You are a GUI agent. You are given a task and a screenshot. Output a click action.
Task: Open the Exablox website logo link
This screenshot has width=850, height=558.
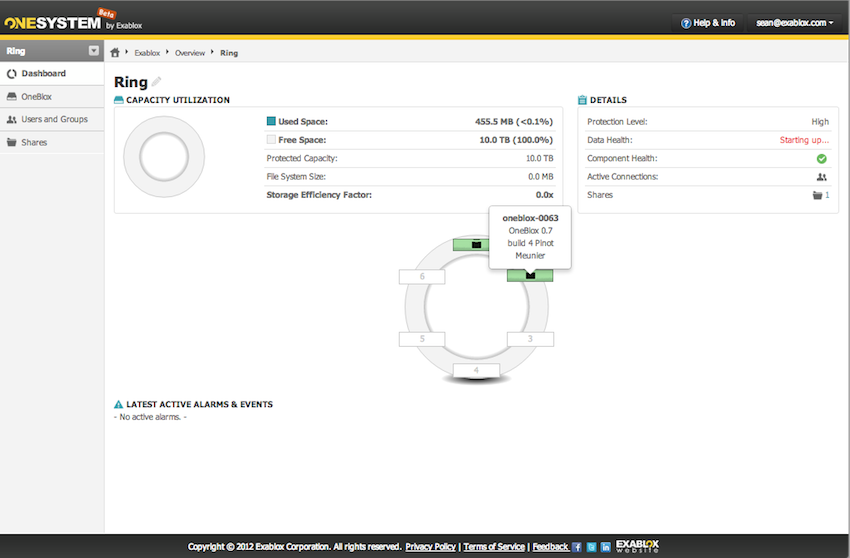(x=638, y=546)
